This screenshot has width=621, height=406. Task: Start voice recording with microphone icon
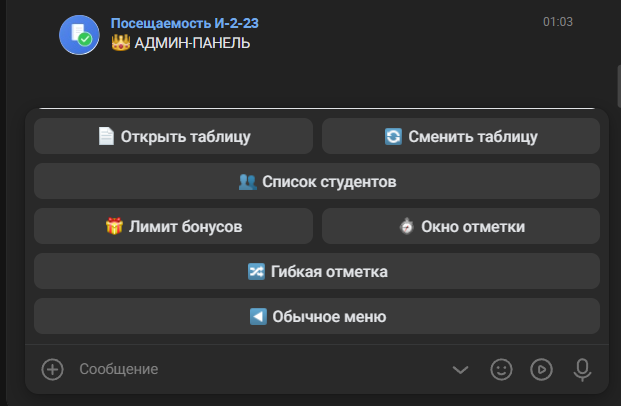pyautogui.click(x=582, y=370)
